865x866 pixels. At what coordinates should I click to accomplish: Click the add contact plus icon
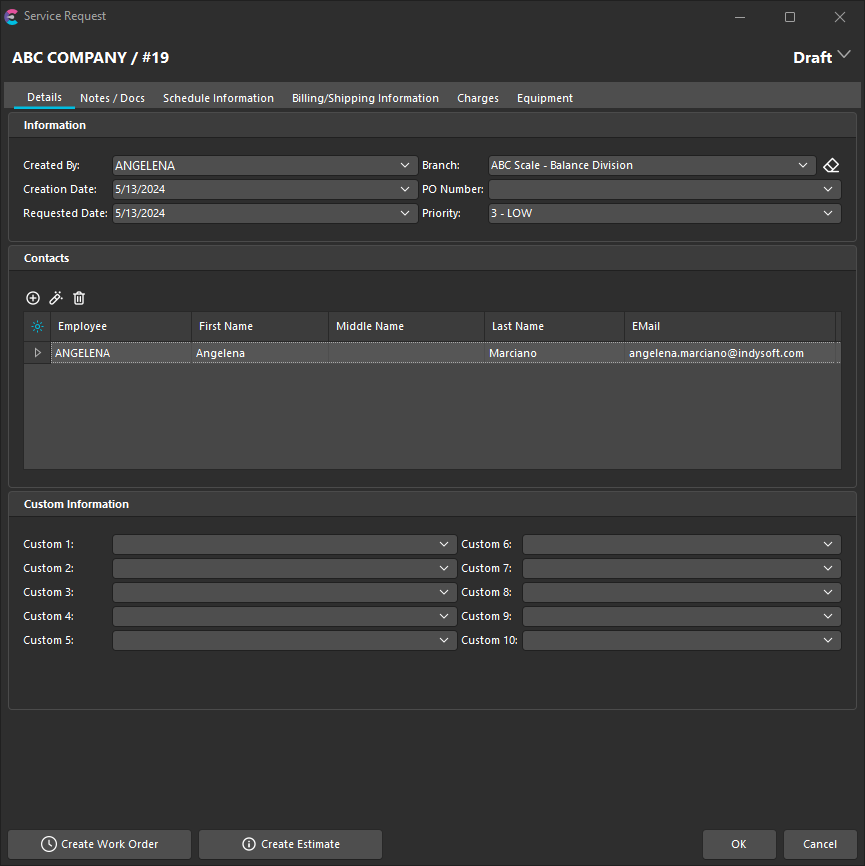(33, 298)
